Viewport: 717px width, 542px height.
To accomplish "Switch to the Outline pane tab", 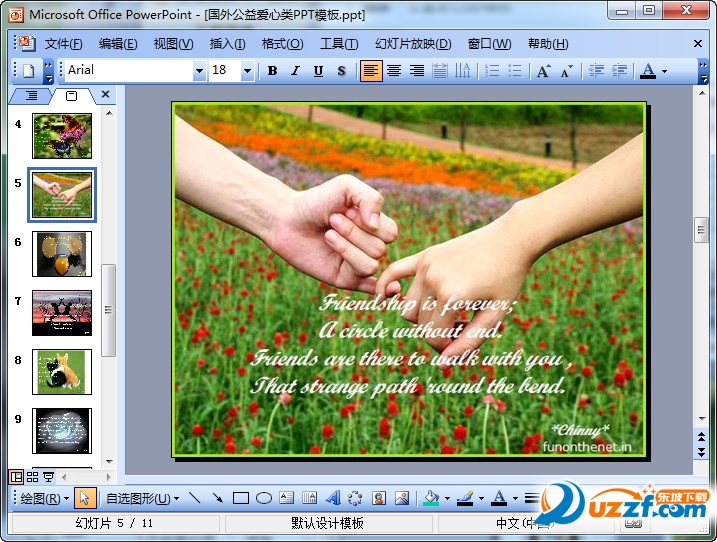I will pyautogui.click(x=32, y=96).
